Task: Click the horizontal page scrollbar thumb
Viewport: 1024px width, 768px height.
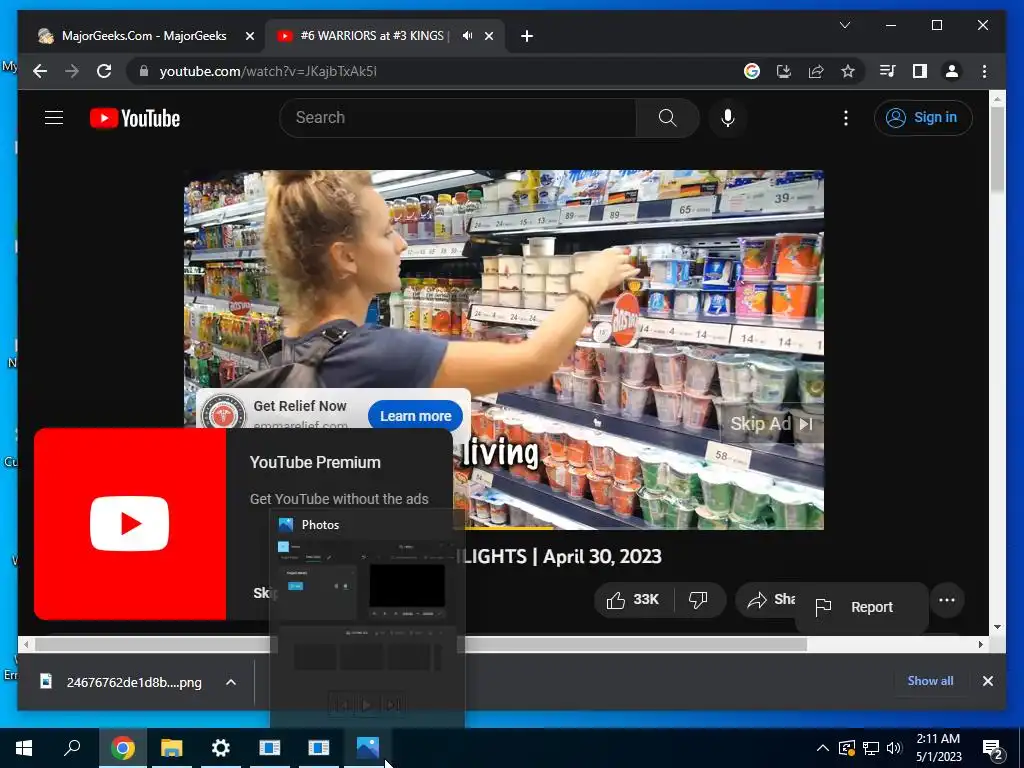Action: tap(421, 645)
